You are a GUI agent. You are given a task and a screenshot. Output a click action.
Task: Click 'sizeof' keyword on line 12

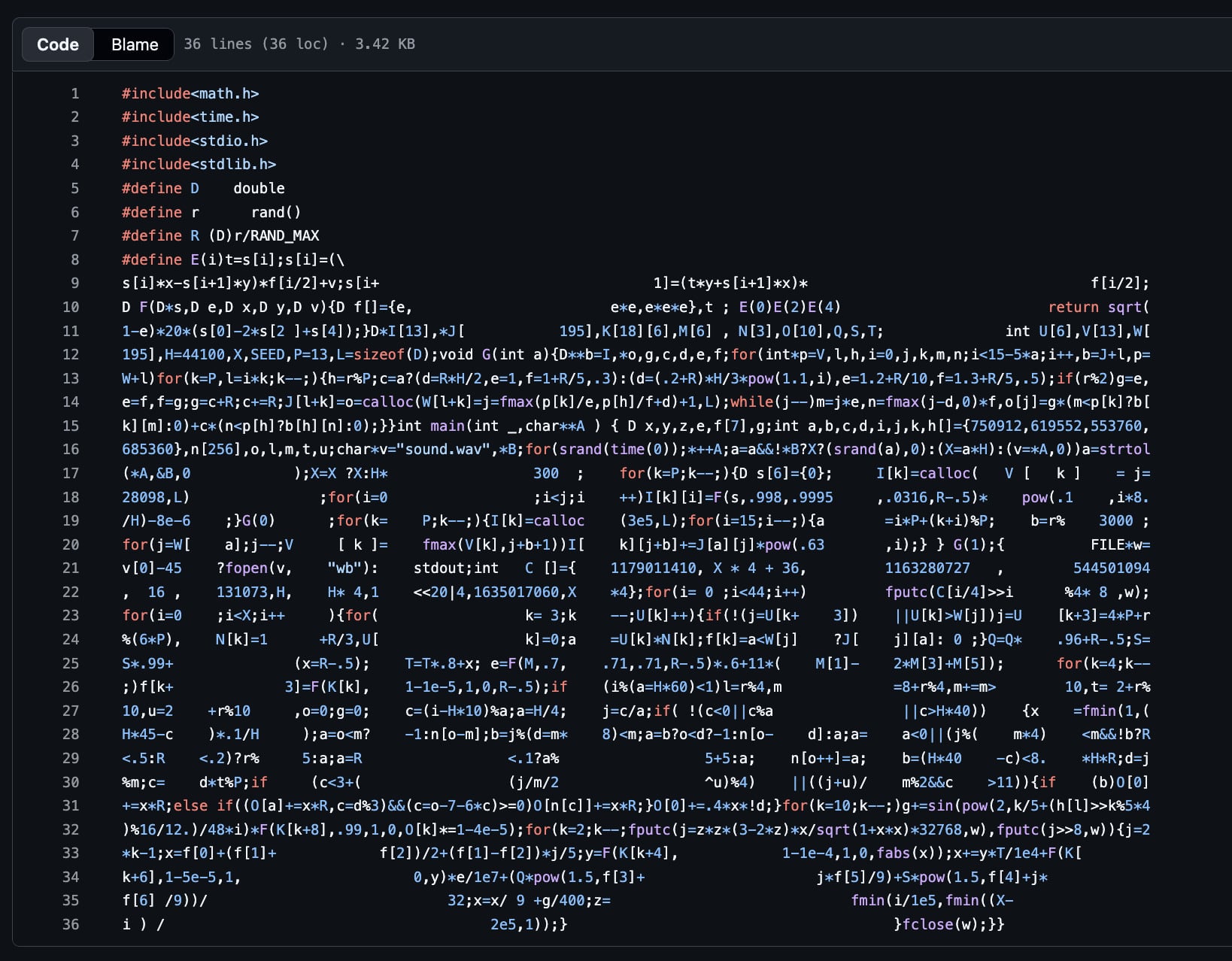coord(379,354)
